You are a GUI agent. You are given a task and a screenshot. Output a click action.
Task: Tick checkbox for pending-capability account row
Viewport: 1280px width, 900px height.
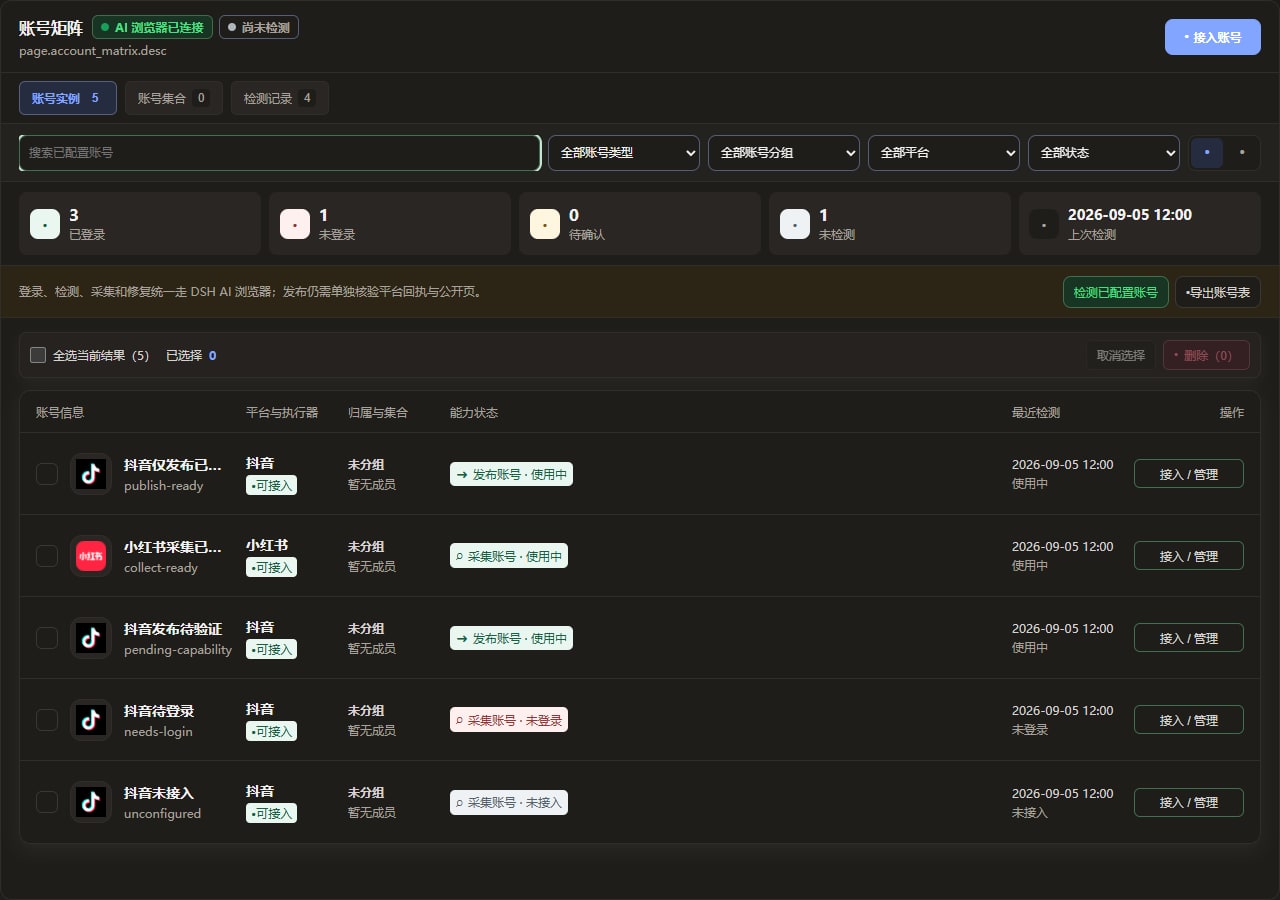47,638
